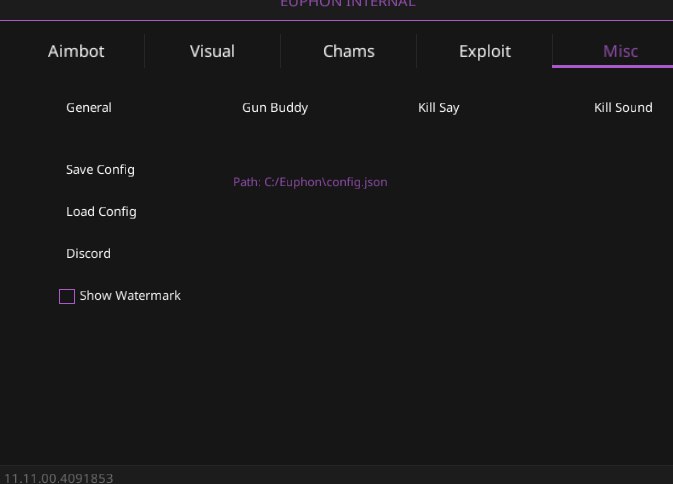Select the Chams tab
Viewport: 673px width, 484px height.
348,51
